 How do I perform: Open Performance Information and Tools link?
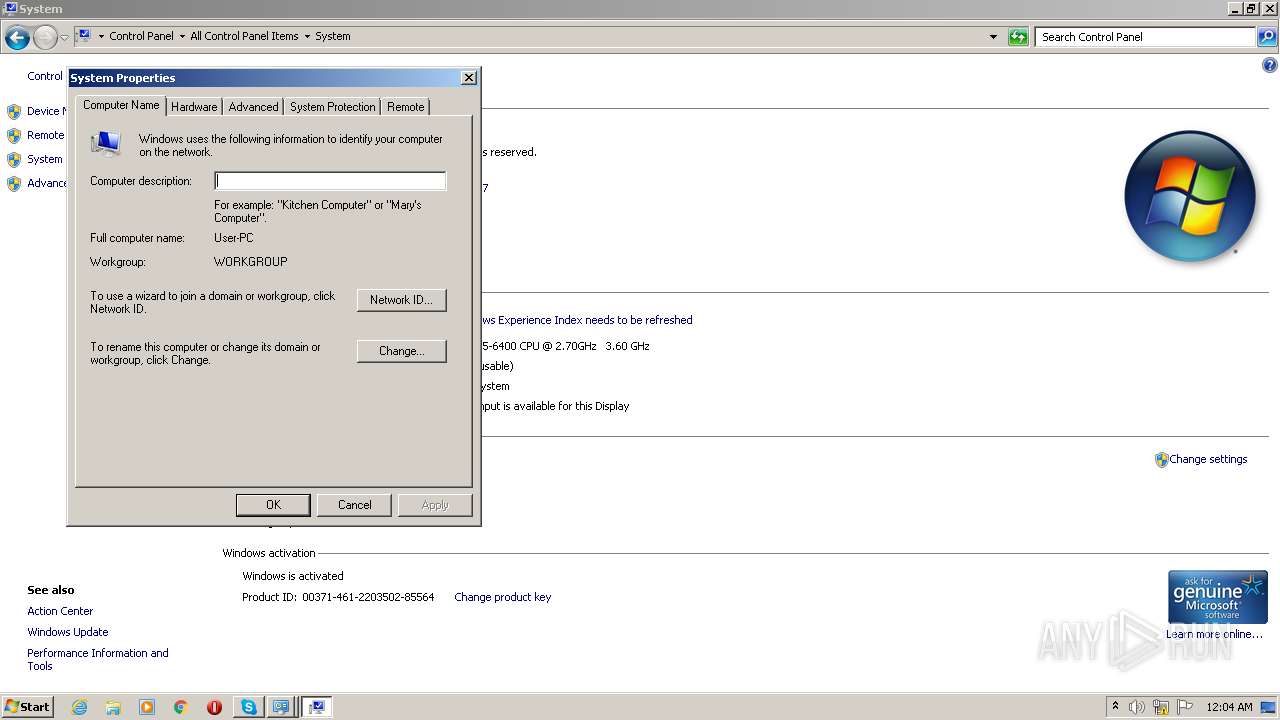98,660
